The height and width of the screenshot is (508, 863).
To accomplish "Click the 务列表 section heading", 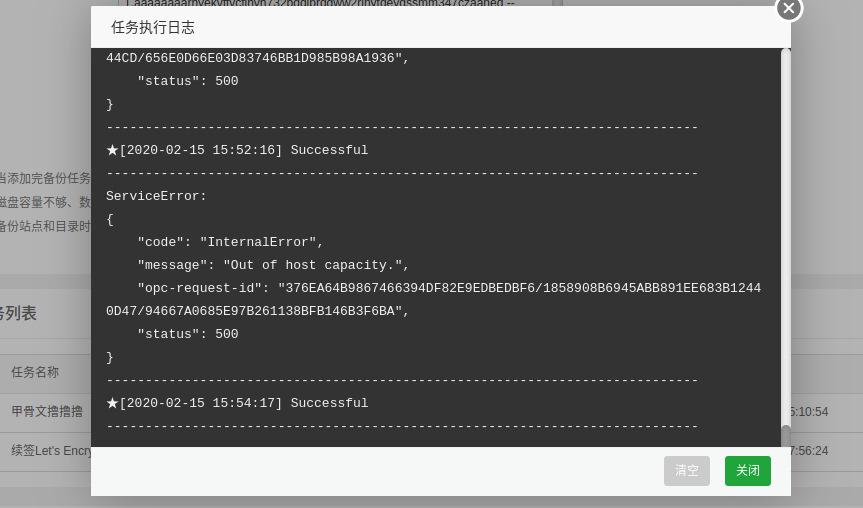I will [x=18, y=313].
